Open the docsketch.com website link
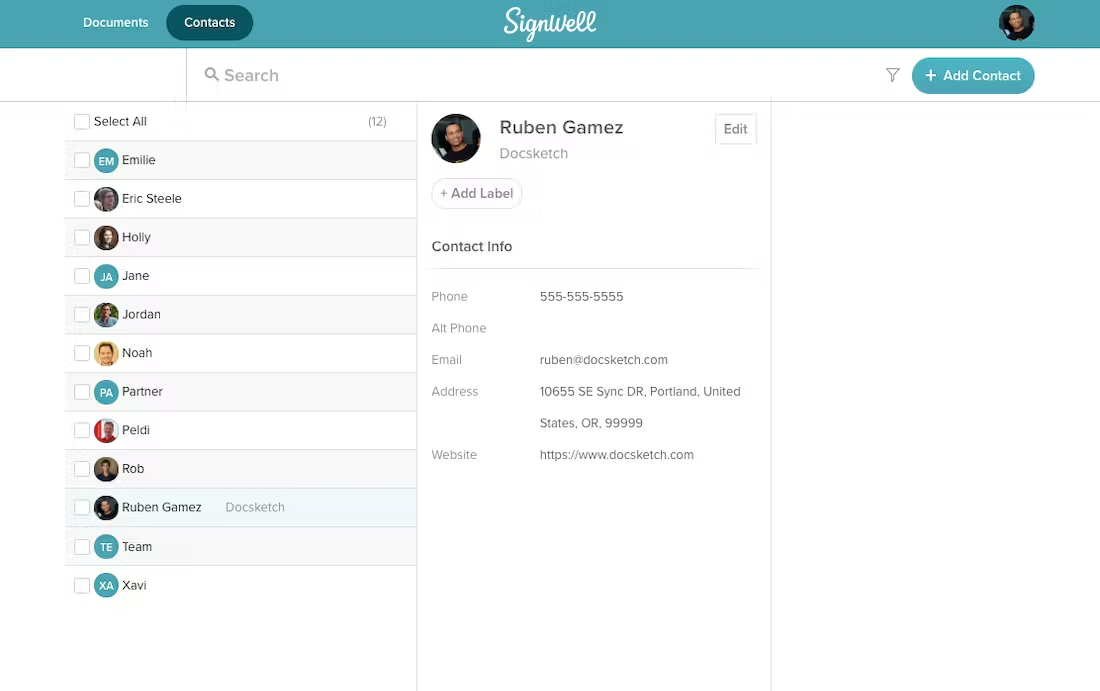1100x691 pixels. pyautogui.click(x=617, y=454)
